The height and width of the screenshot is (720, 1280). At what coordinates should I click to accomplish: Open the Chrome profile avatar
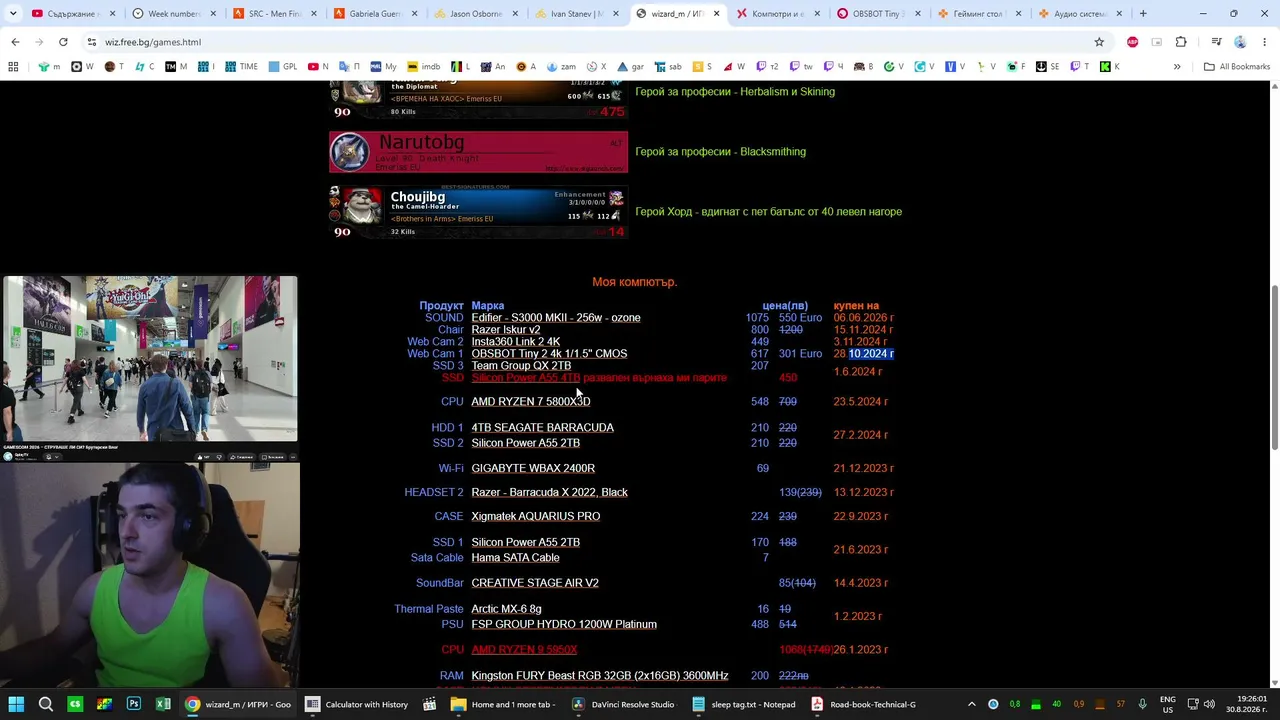point(1240,42)
